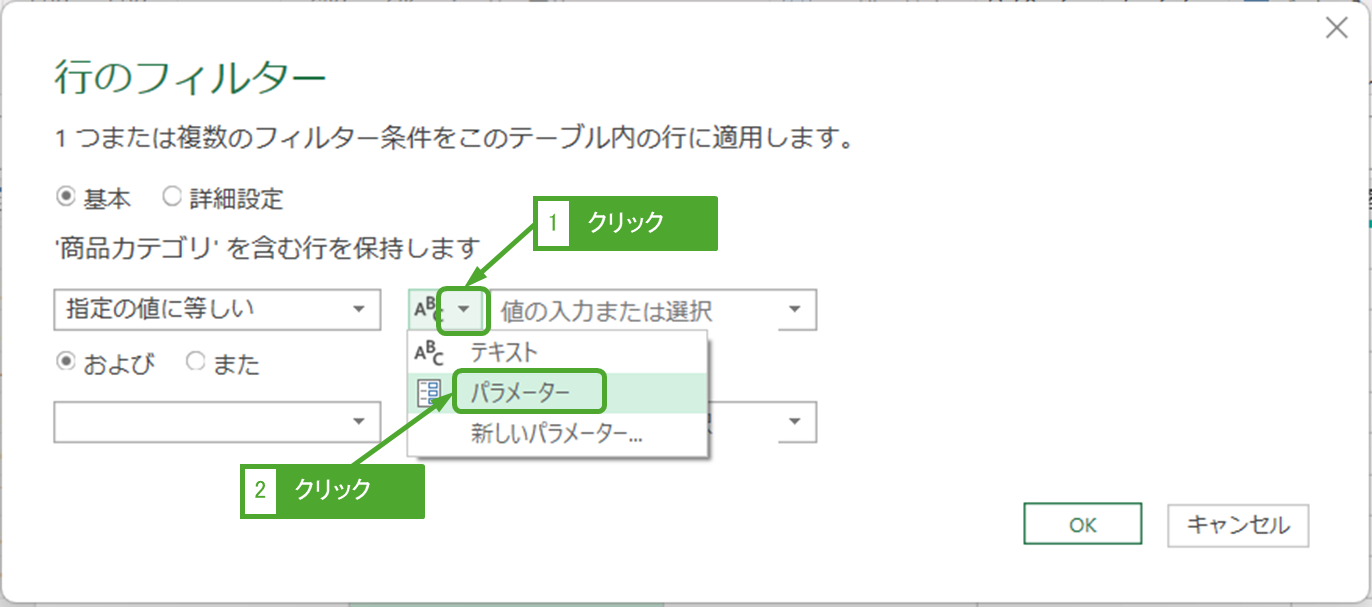The width and height of the screenshot is (1372, 607).
Task: Switch to 詳細設定 filter mode
Action: (171, 197)
